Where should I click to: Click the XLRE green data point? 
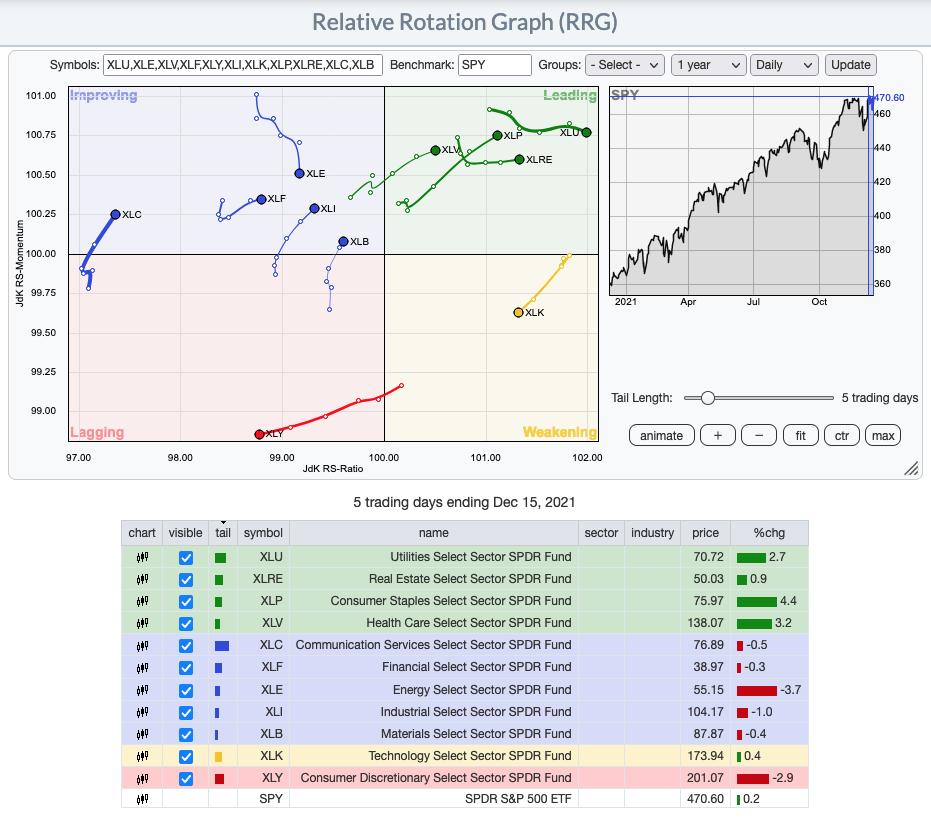coord(520,159)
